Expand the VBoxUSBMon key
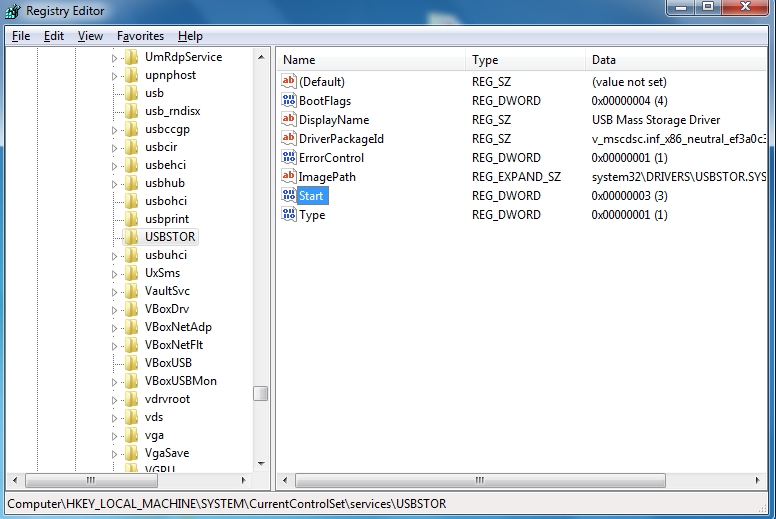The image size is (776, 519). tap(114, 382)
